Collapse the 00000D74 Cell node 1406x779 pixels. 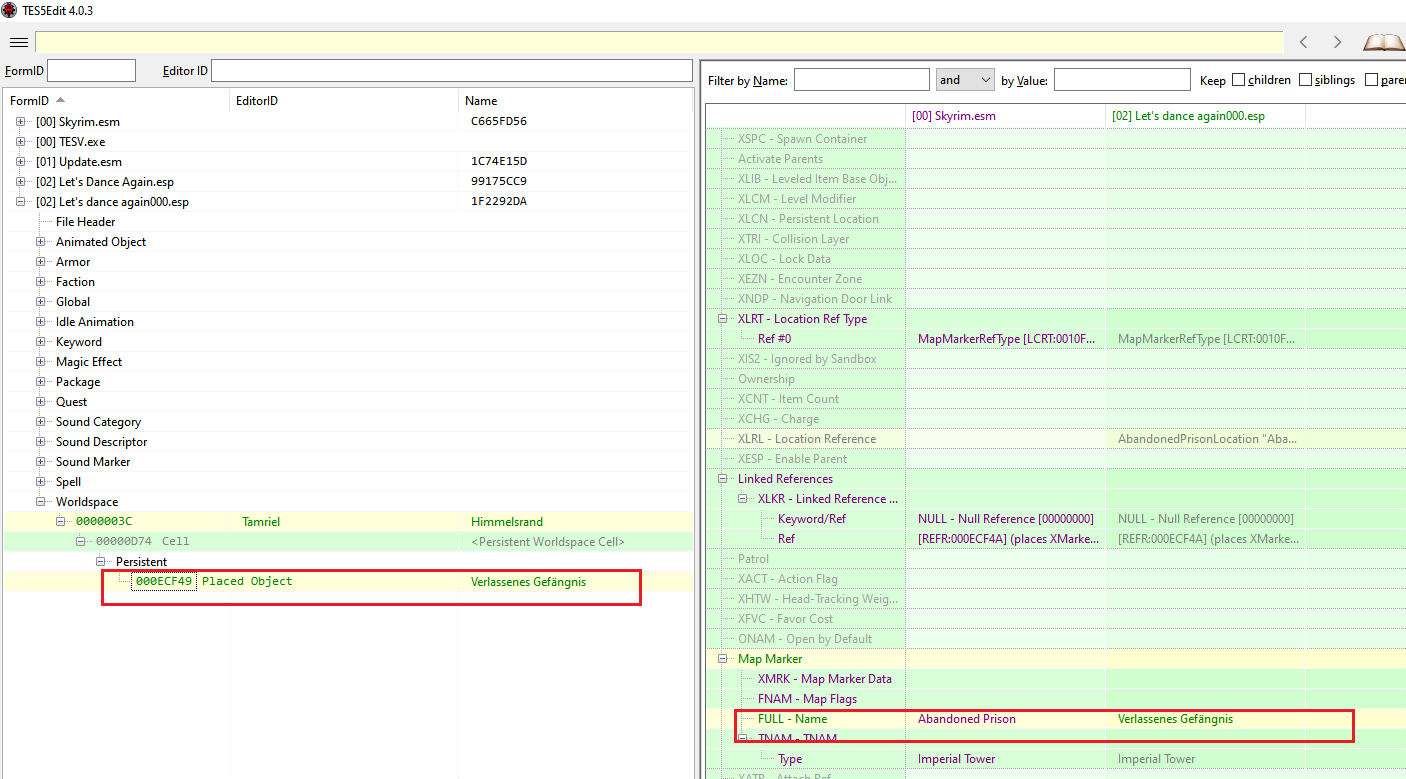(x=81, y=542)
